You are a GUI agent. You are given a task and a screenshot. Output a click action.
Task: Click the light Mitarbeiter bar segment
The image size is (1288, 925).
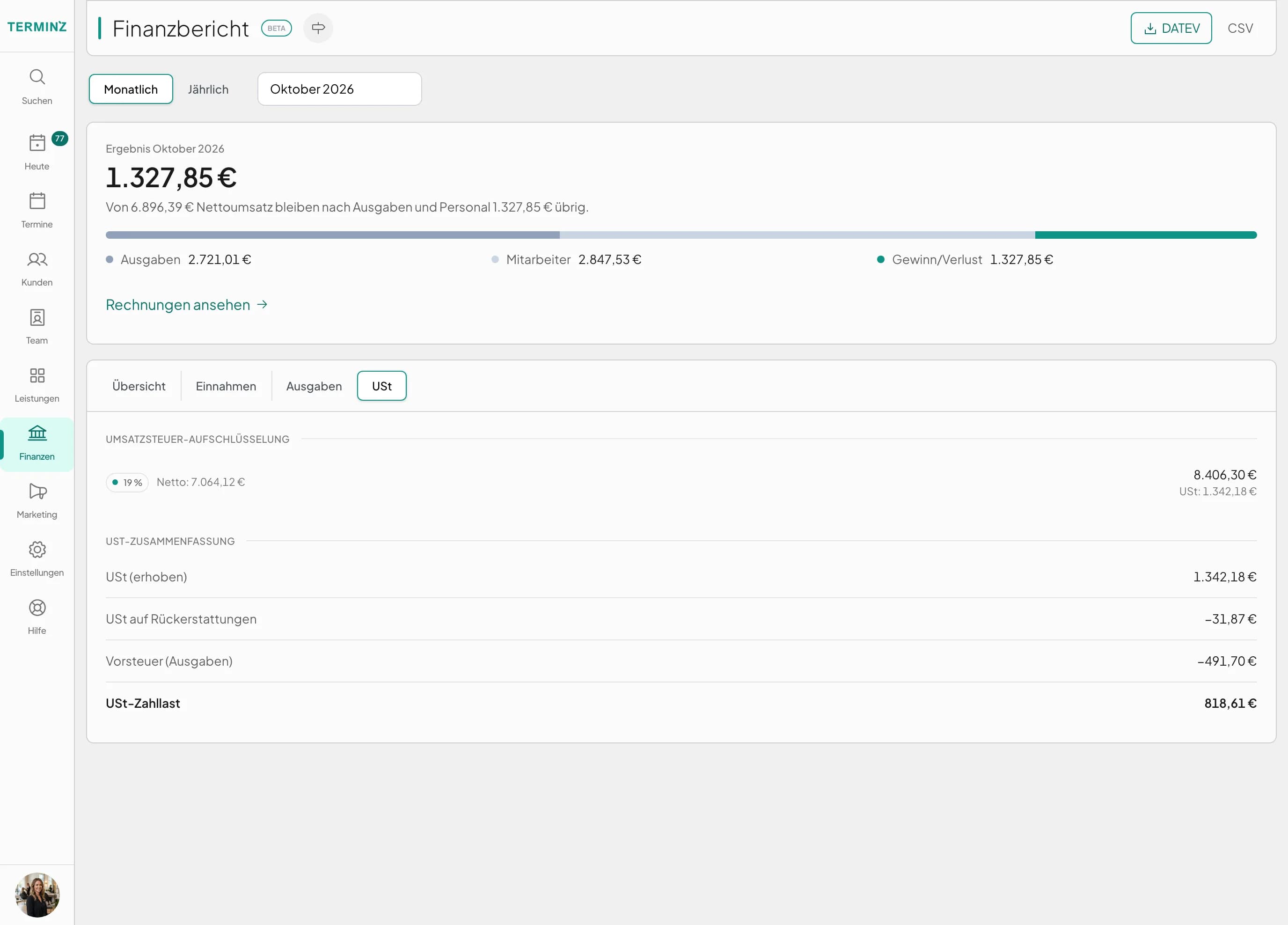(x=798, y=235)
